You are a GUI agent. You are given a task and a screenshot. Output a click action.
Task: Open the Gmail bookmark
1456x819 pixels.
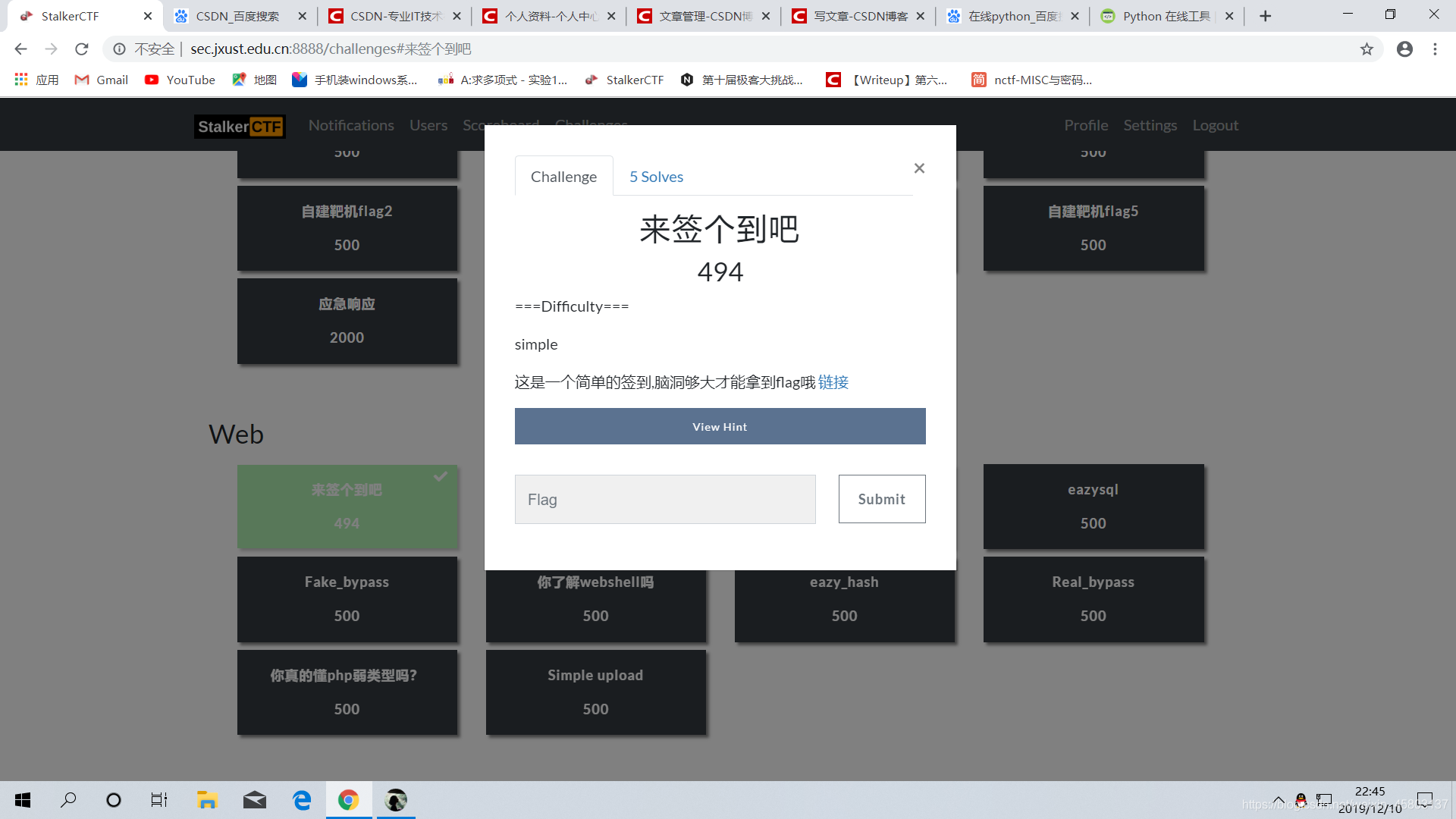(102, 80)
